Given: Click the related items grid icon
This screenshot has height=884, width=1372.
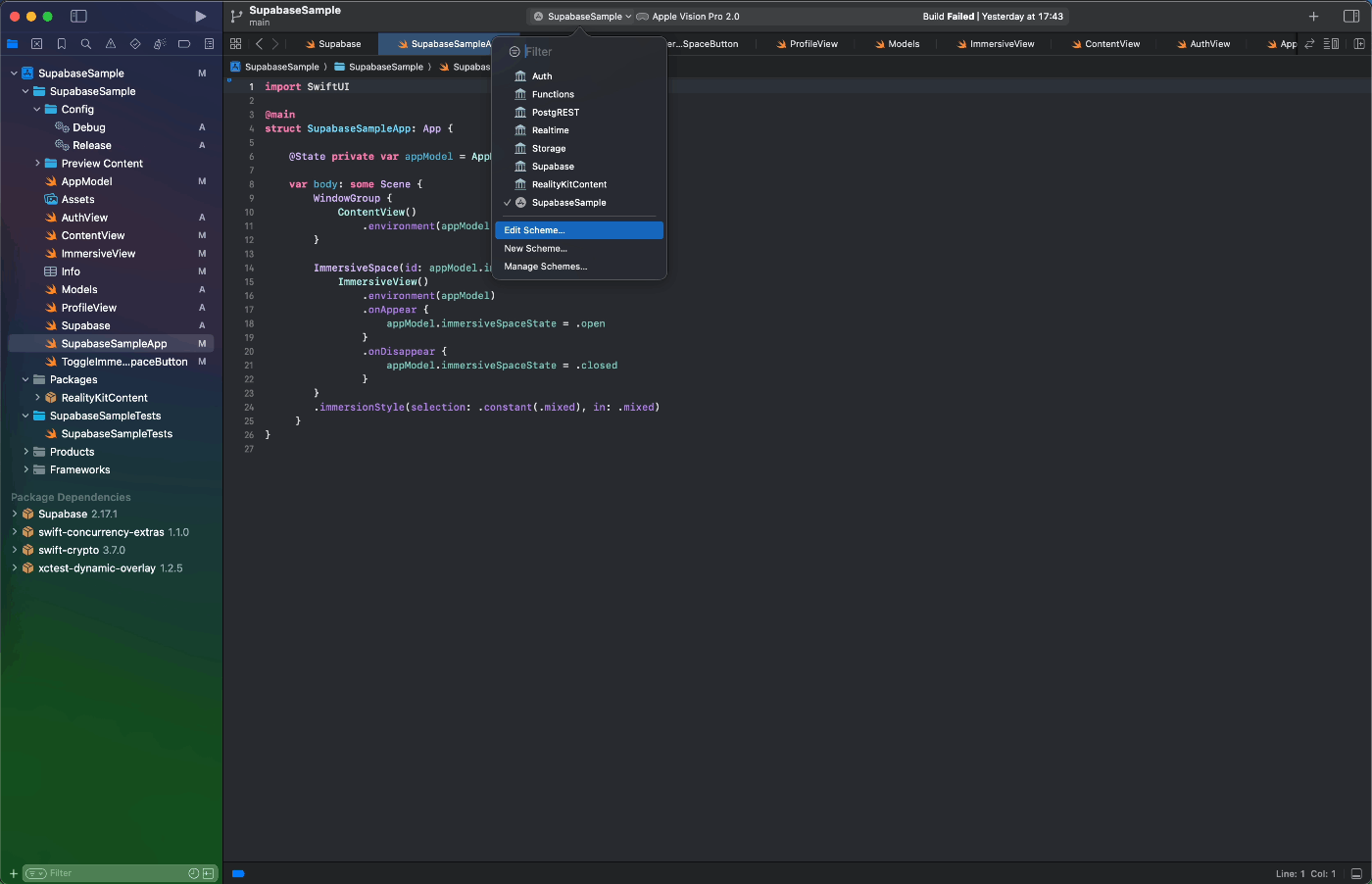Looking at the screenshot, I should [x=236, y=44].
